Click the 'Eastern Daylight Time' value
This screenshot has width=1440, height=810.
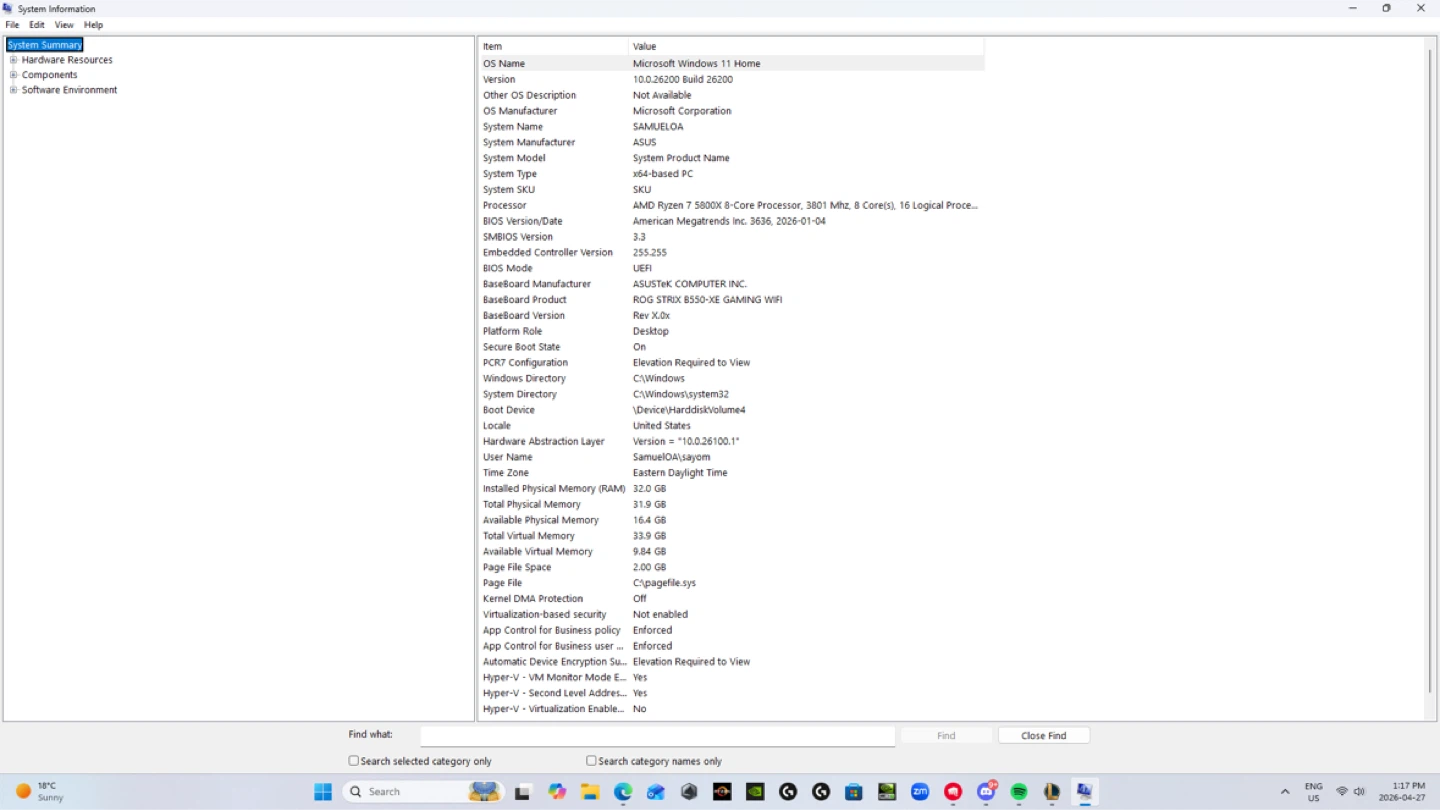pos(680,473)
